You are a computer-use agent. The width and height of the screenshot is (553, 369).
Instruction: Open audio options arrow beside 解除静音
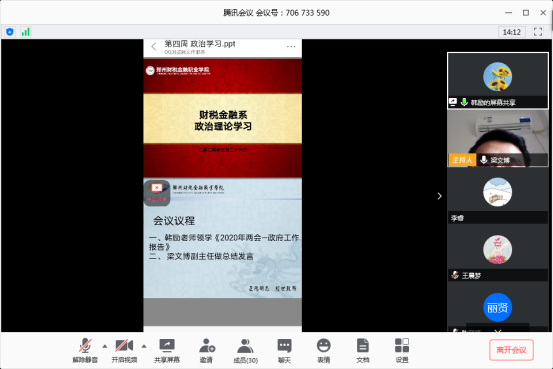[x=105, y=346]
